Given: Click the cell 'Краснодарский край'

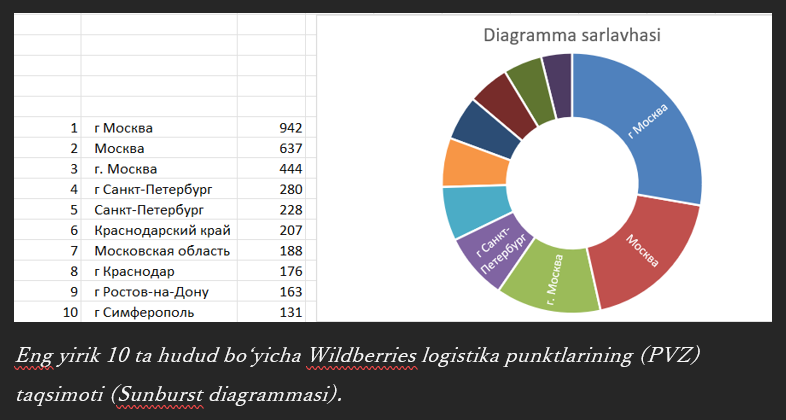Looking at the screenshot, I should click(159, 231).
